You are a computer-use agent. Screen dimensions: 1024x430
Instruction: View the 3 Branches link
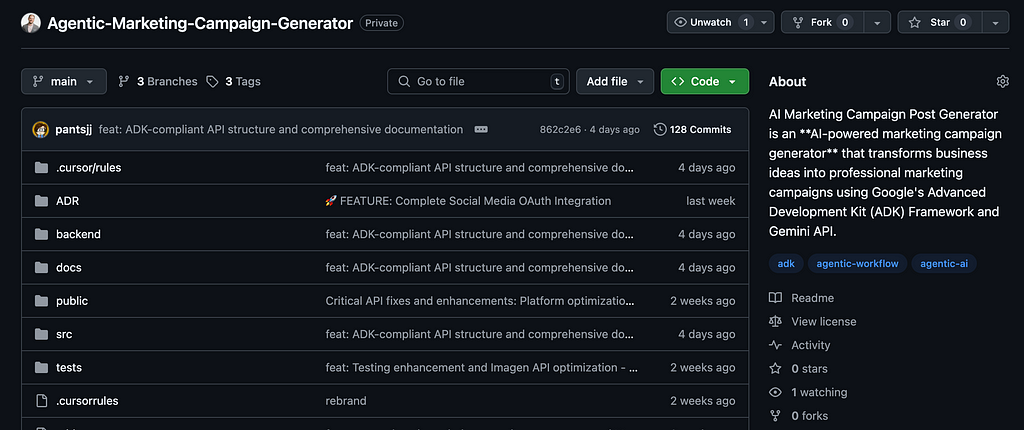[x=157, y=82]
